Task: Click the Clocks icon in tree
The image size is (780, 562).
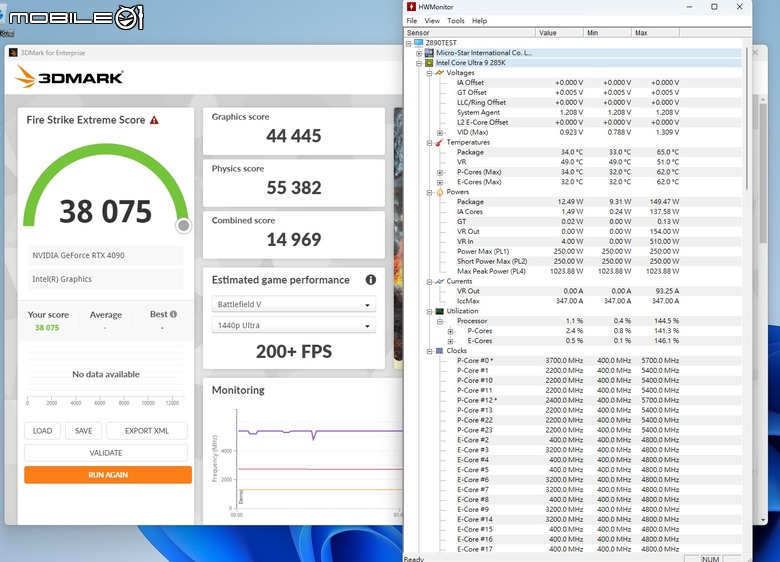Action: coord(439,351)
